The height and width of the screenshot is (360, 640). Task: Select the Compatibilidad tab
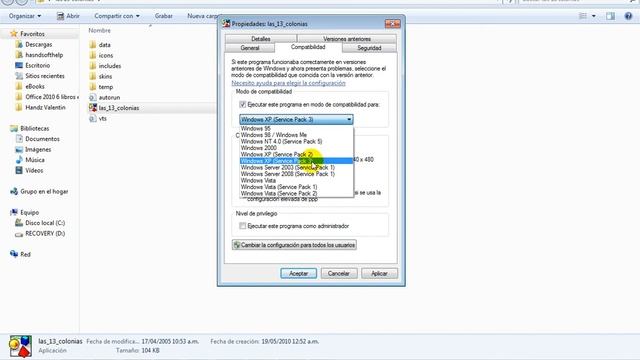tap(308, 47)
